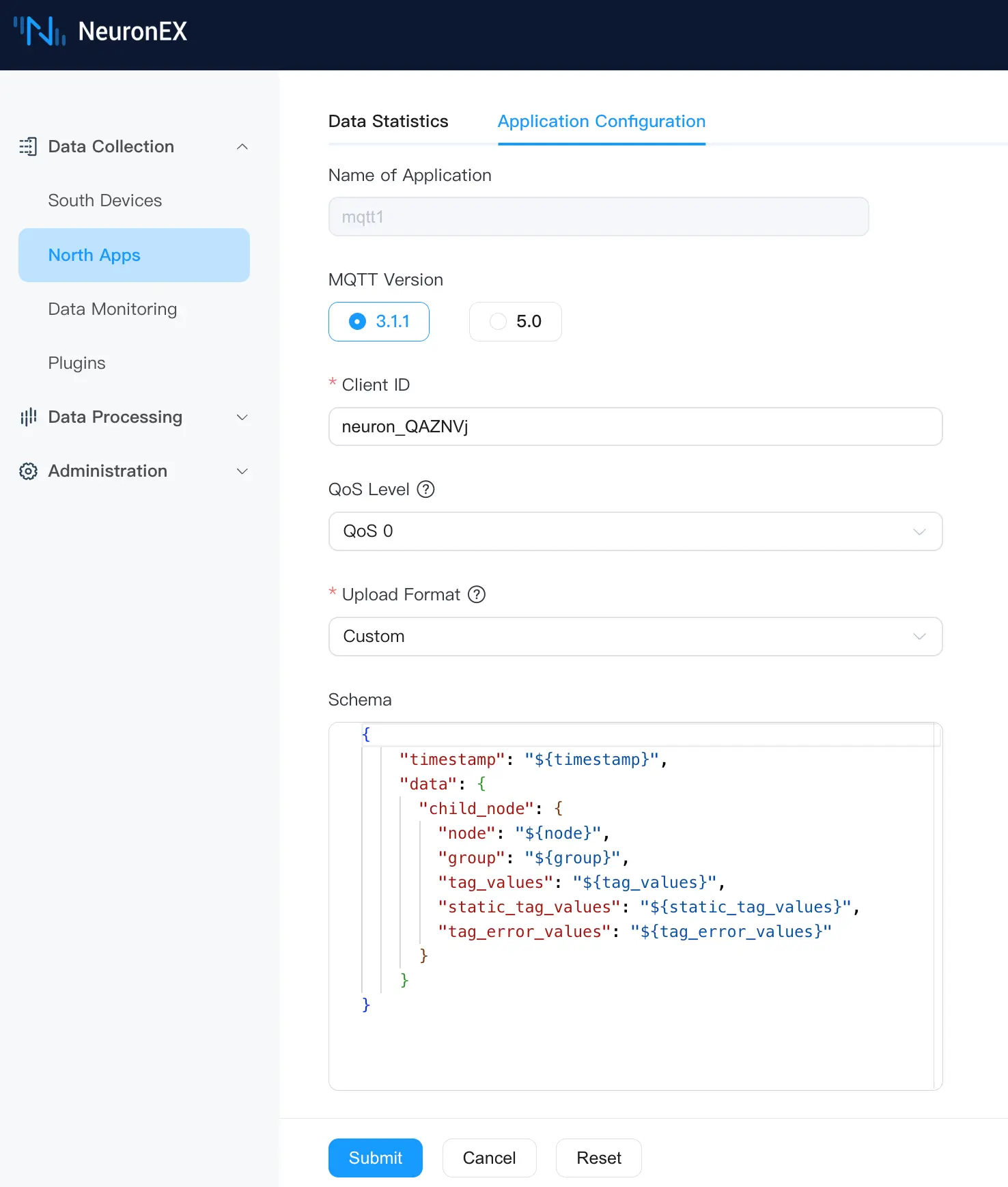This screenshot has width=1008, height=1187.
Task: Click the Data Collection sidebar icon
Action: pos(28,147)
